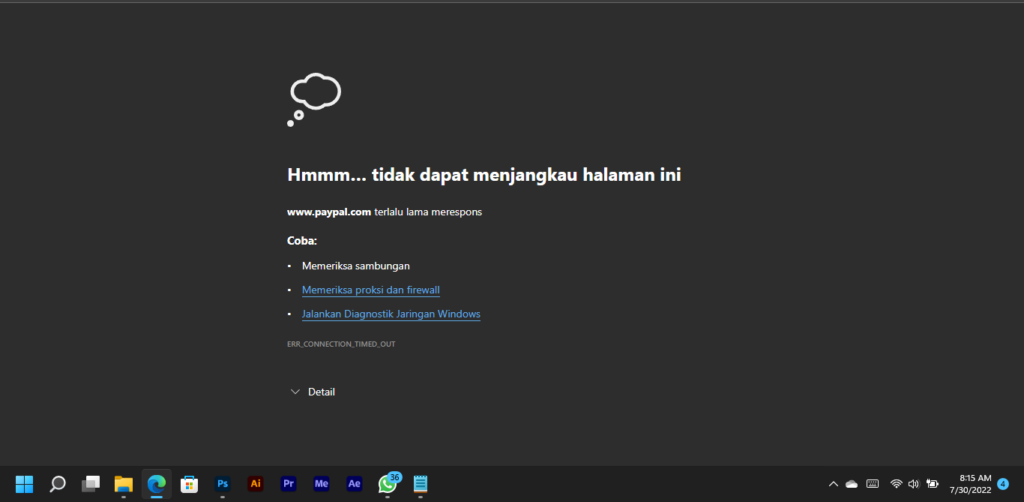
Task: Check the battery status icon
Action: pyautogui.click(x=933, y=484)
